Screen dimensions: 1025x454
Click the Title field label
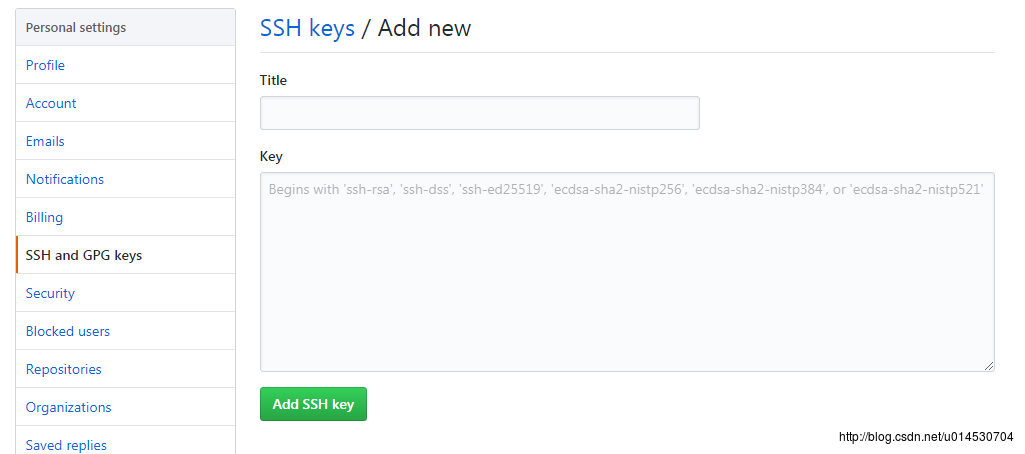[273, 80]
